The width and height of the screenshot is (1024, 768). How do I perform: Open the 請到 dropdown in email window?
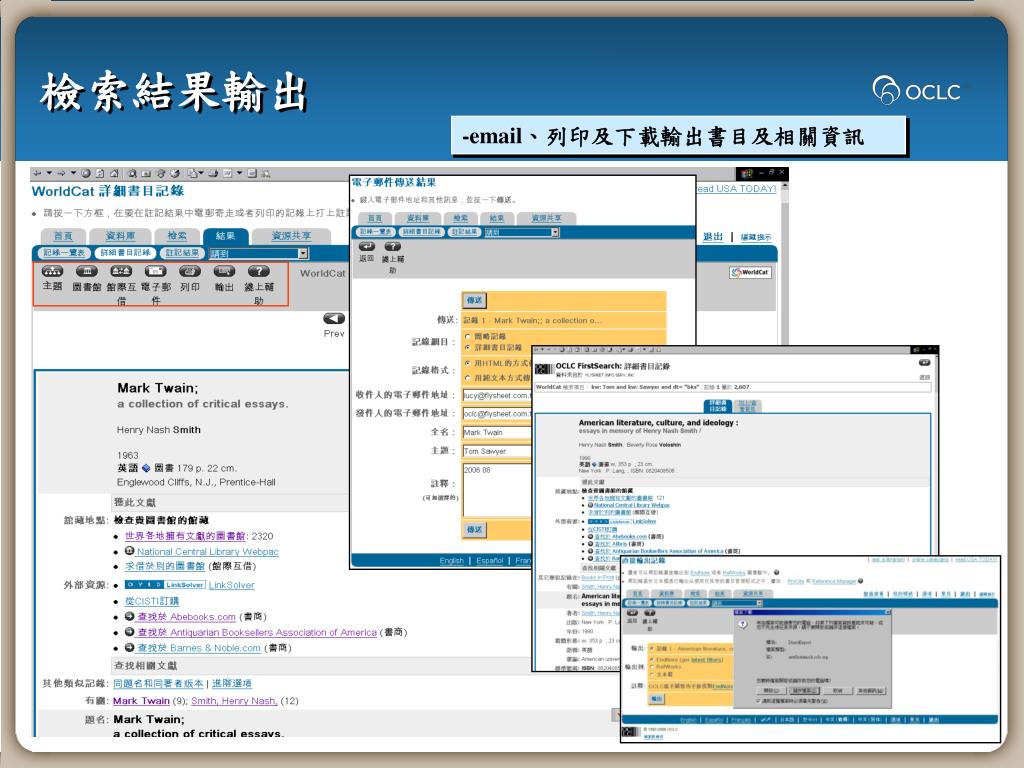click(x=522, y=232)
